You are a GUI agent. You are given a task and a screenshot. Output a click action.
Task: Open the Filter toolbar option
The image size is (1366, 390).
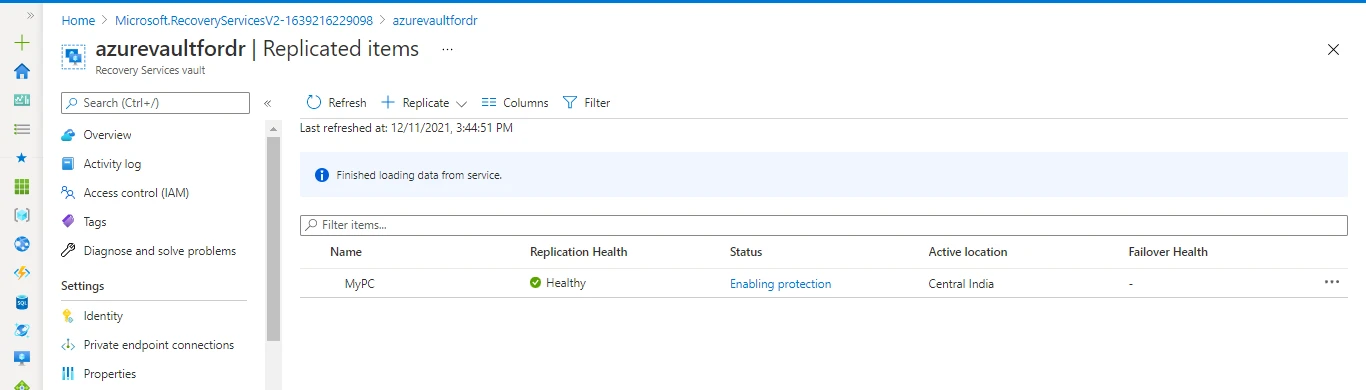(x=587, y=103)
